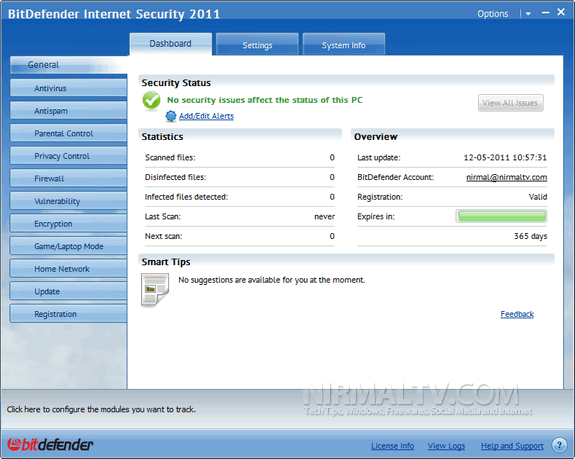
Task: Open the Options menu
Action: [x=492, y=14]
